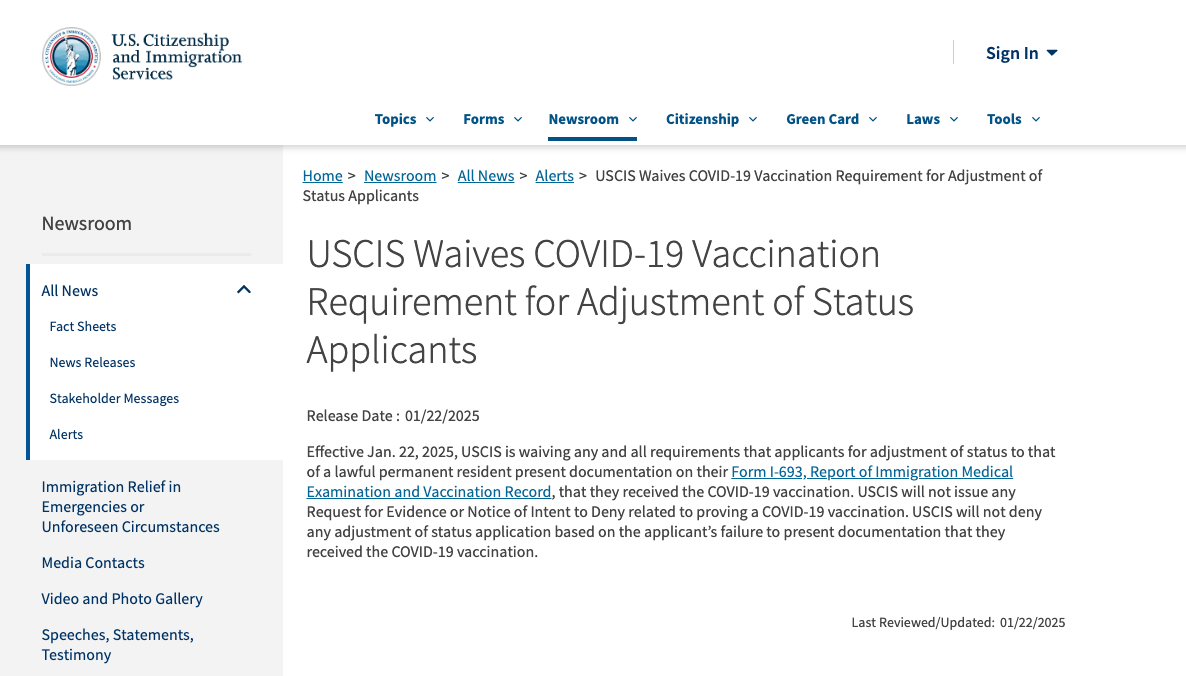1186x676 pixels.
Task: Expand the Citizenship menu chevron
Action: point(753,119)
